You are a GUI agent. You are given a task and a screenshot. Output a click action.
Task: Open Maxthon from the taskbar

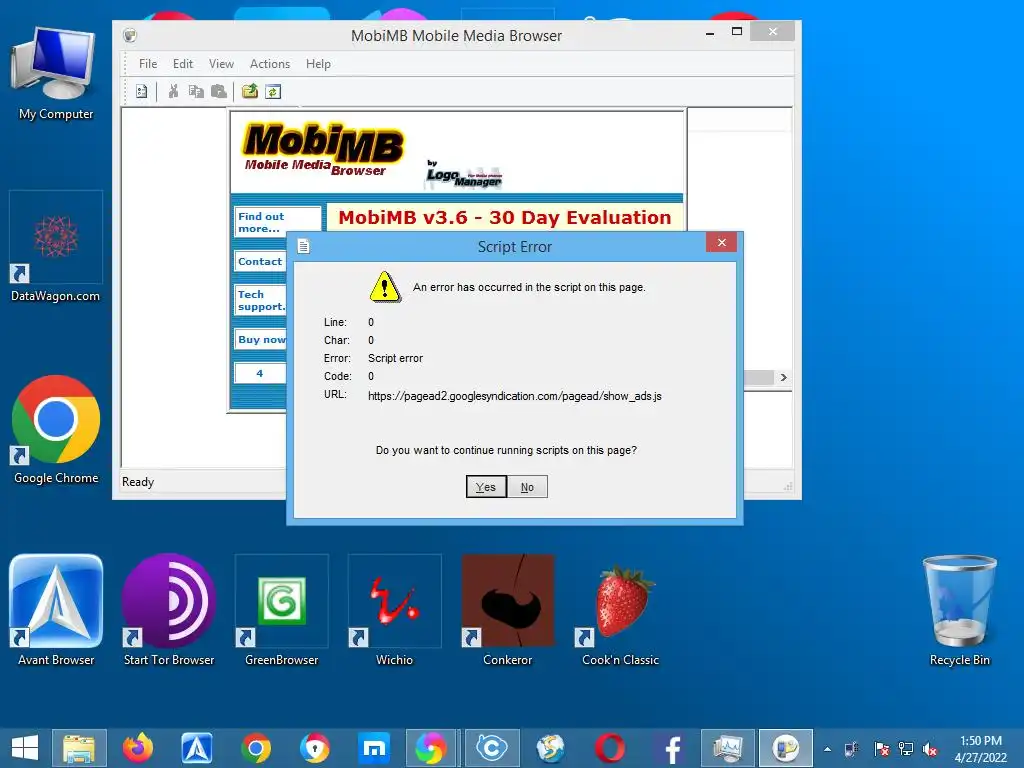[x=374, y=748]
